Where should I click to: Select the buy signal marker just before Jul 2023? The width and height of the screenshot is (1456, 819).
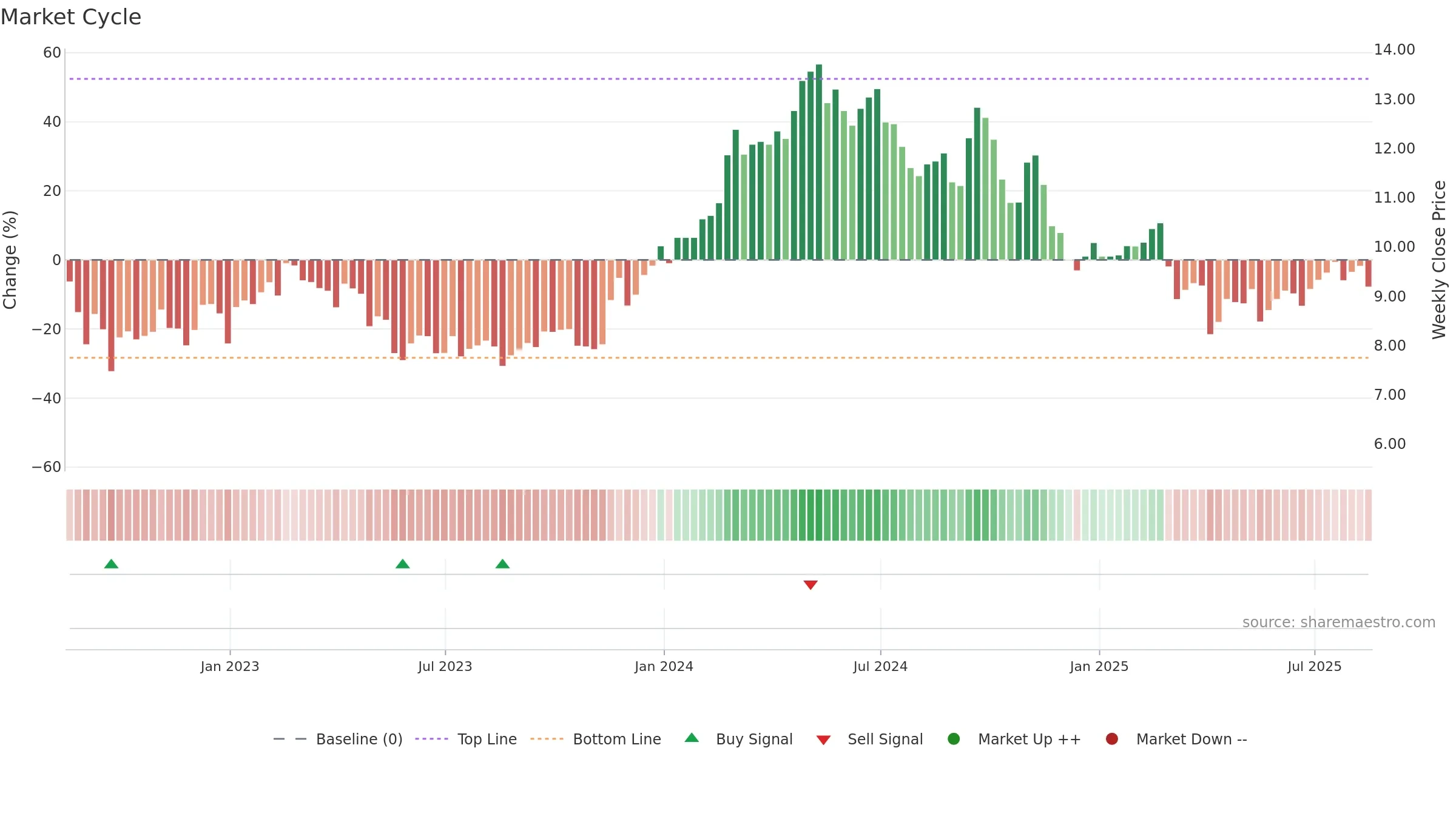[x=403, y=564]
